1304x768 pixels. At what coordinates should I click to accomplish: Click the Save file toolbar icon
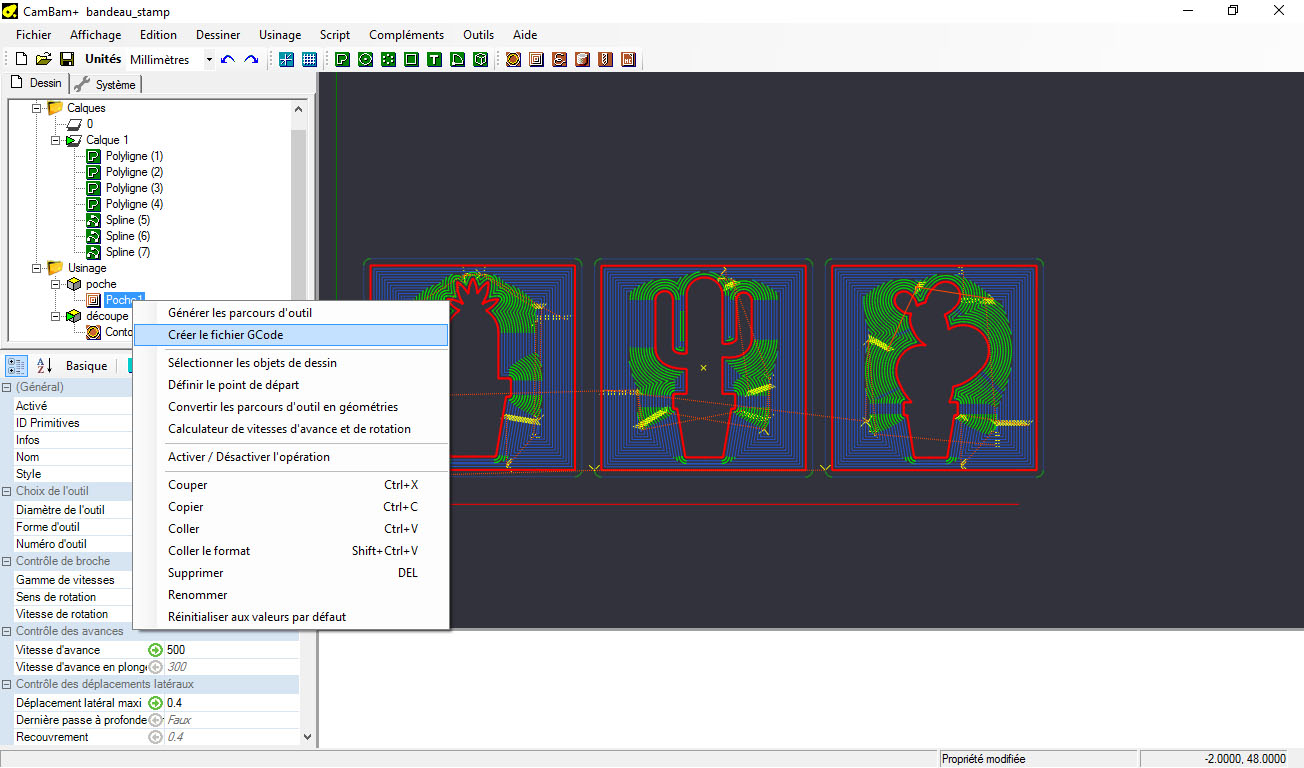tap(67, 59)
